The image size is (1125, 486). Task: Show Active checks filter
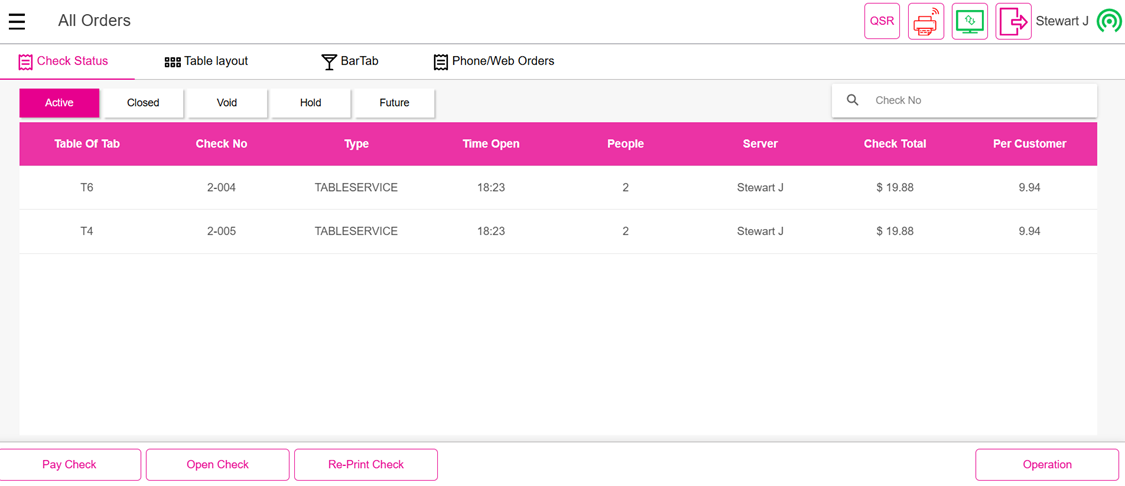[59, 103]
